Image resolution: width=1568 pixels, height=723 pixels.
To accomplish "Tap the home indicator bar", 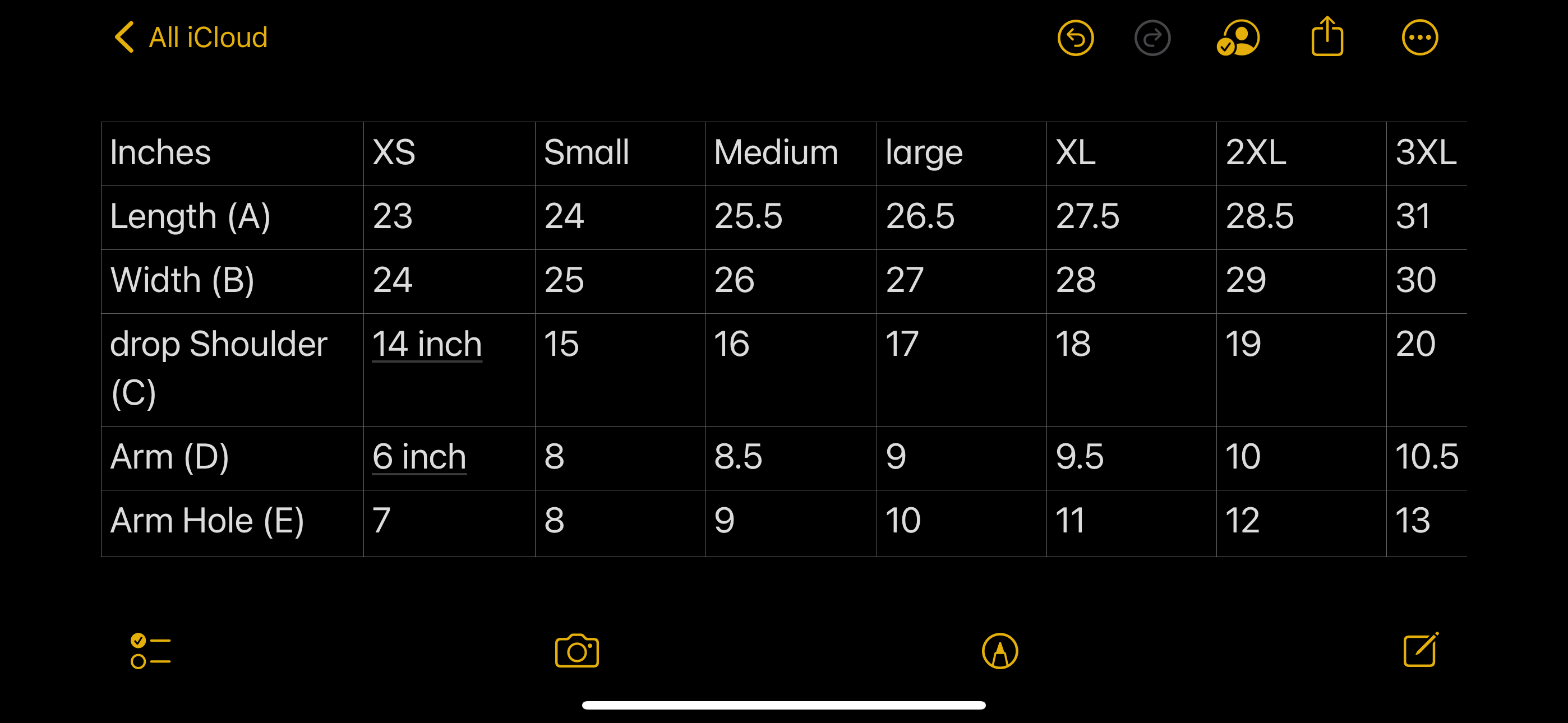I will [783, 705].
